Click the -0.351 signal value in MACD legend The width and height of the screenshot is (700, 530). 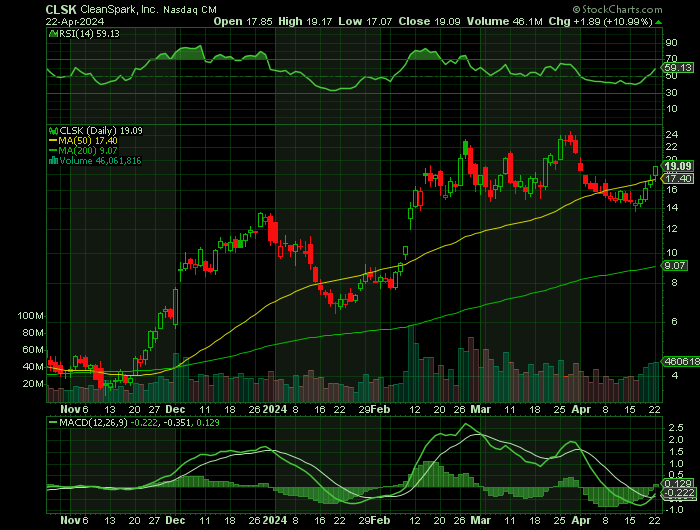click(x=176, y=422)
